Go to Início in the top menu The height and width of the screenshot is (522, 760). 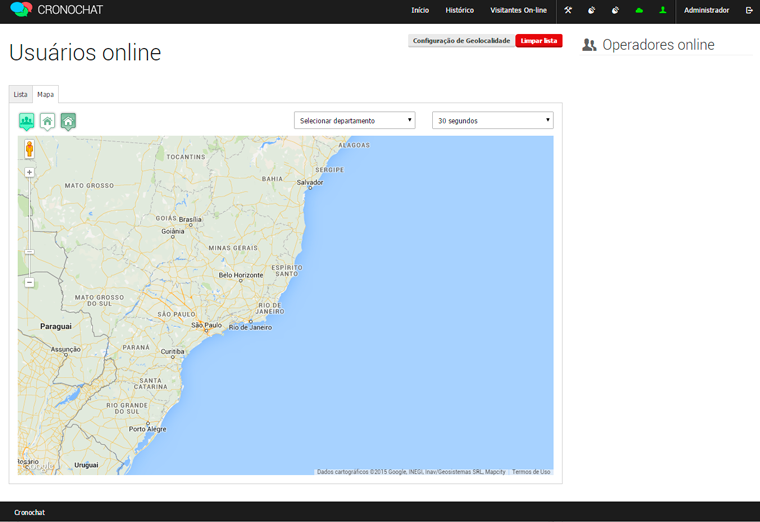[x=420, y=10]
